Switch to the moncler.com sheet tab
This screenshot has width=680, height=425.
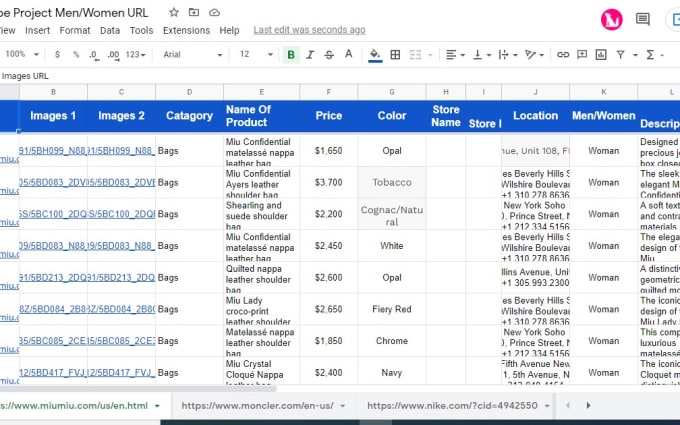coord(258,406)
